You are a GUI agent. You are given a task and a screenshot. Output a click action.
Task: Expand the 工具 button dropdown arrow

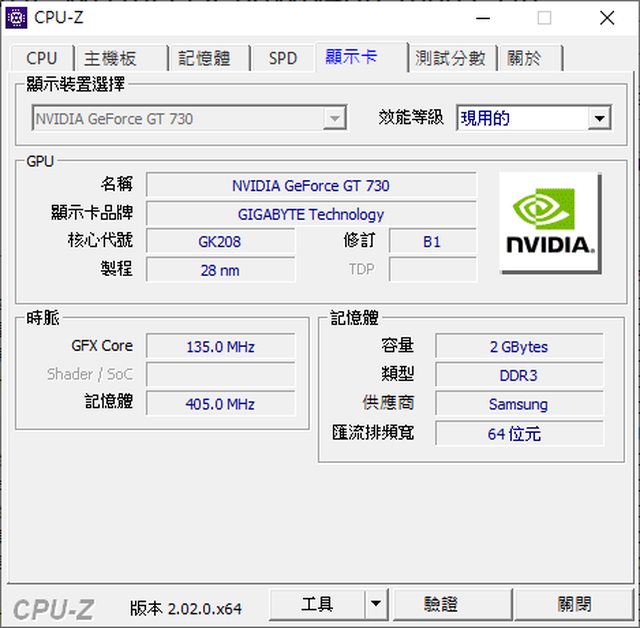pyautogui.click(x=375, y=604)
